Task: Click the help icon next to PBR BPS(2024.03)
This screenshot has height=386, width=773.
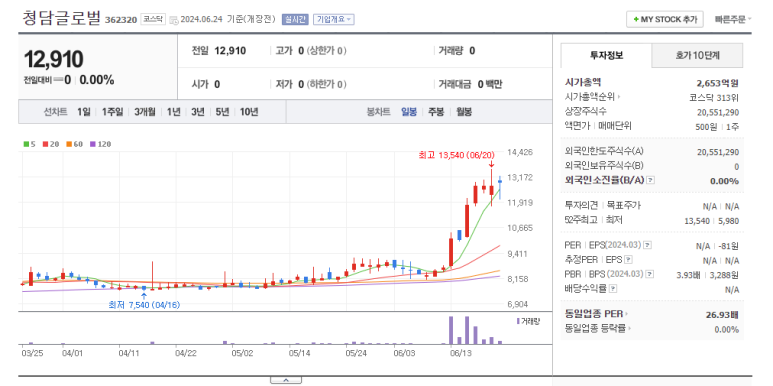Action: pos(650,274)
